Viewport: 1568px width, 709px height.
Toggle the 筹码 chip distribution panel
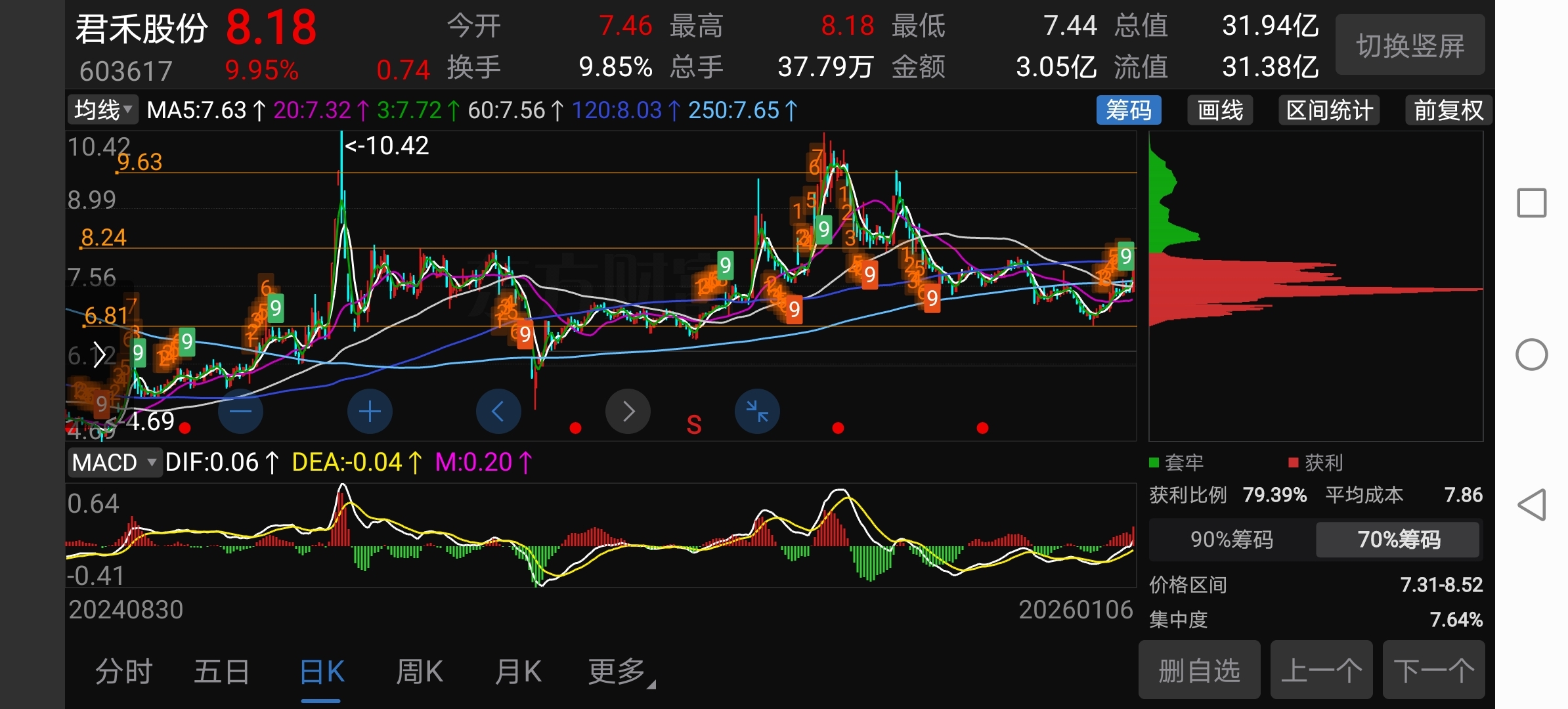(1128, 110)
